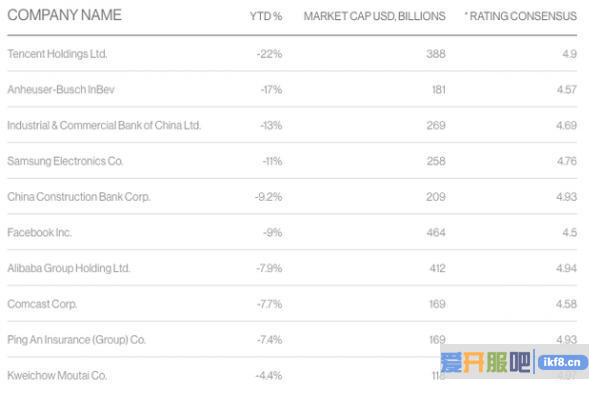Image resolution: width=600 pixels, height=394 pixels.
Task: Click the YTD % column header
Action: (x=266, y=16)
